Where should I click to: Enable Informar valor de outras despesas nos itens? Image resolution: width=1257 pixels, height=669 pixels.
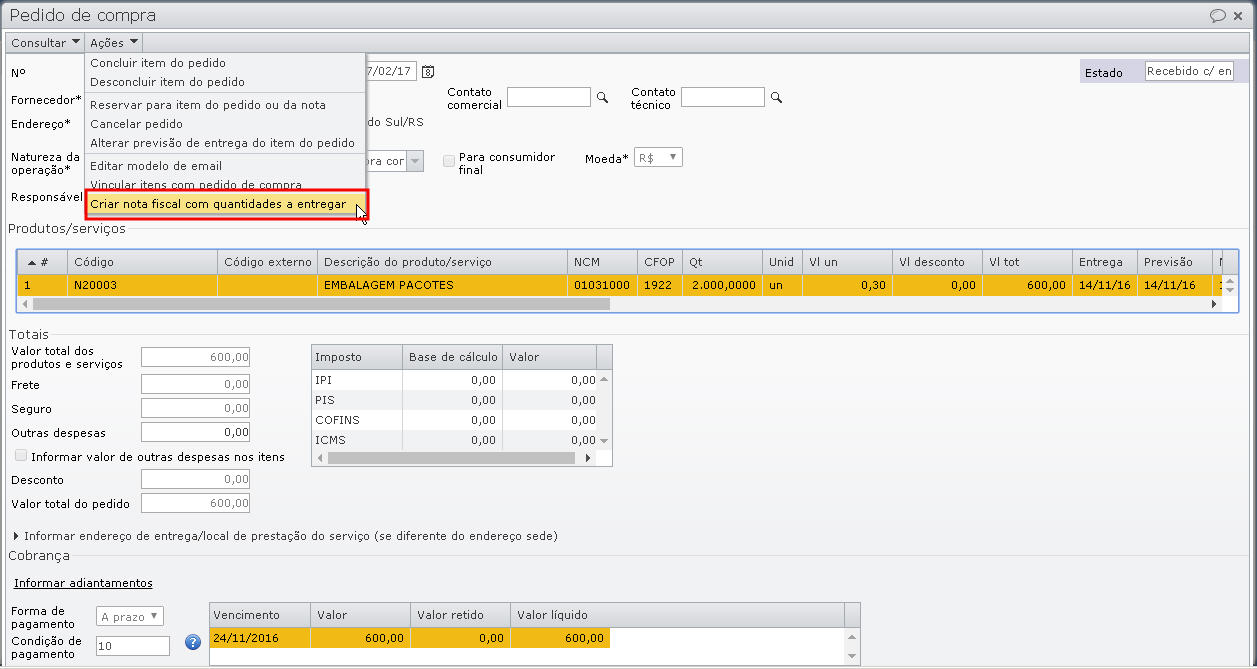[21, 456]
